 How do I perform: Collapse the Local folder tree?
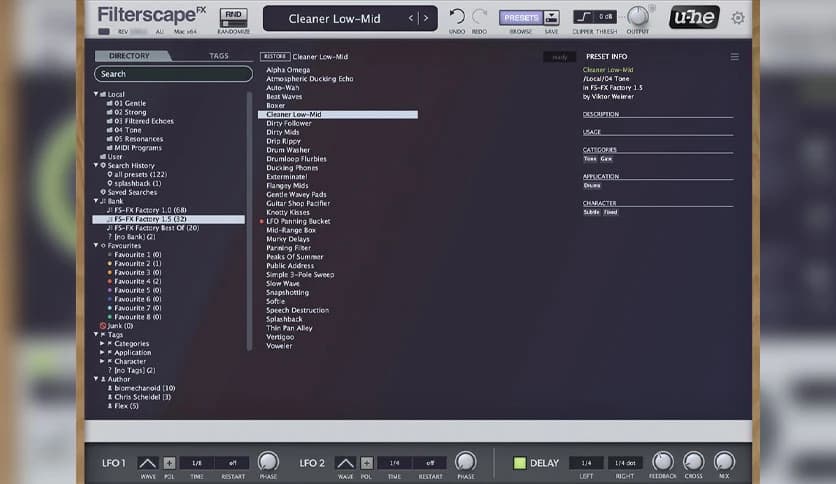(x=96, y=94)
